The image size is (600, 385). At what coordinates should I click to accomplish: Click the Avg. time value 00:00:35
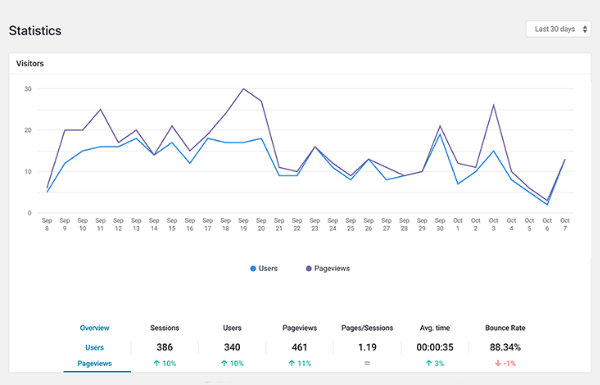[435, 347]
